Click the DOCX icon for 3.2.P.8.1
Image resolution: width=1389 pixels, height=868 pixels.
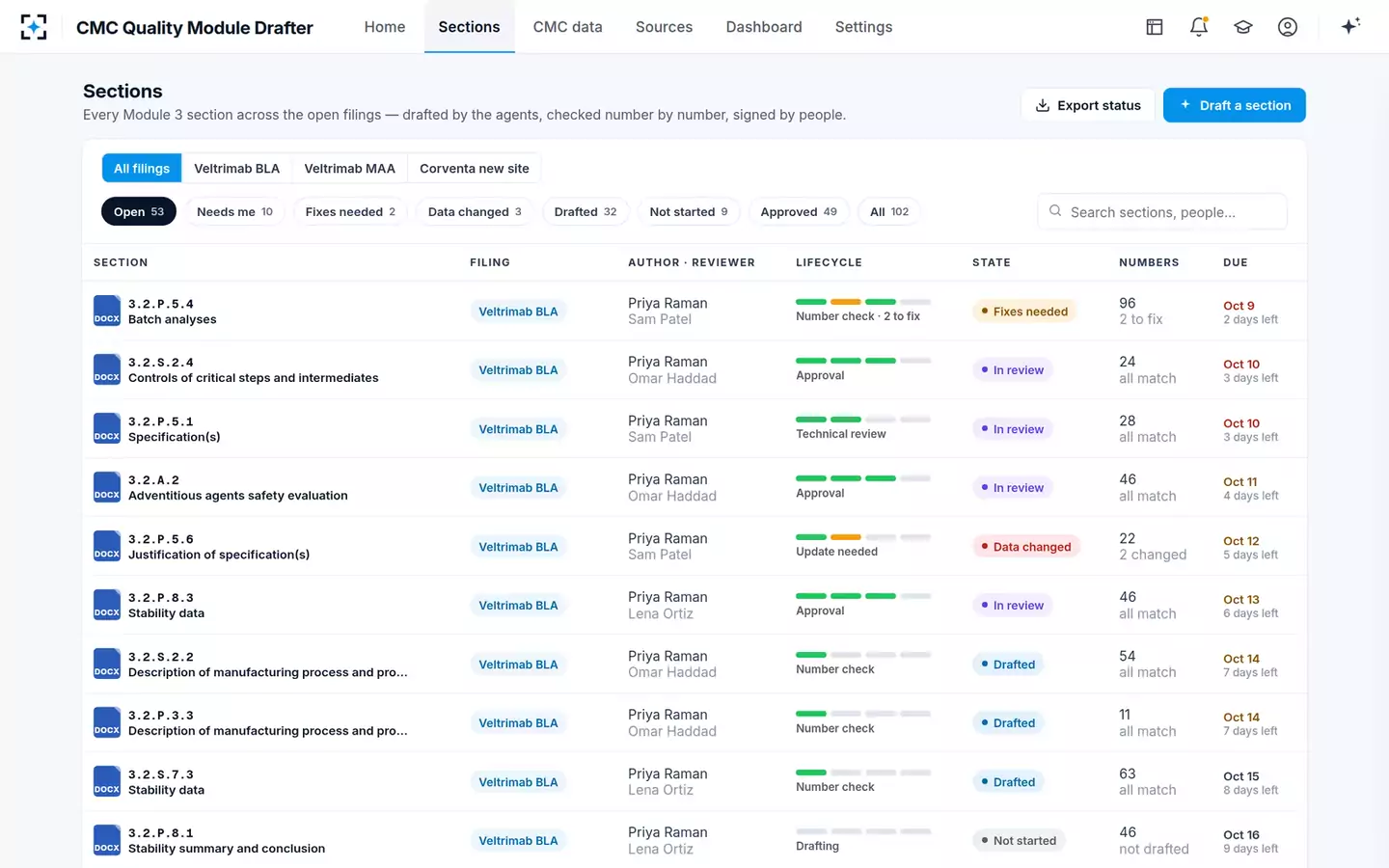(107, 840)
